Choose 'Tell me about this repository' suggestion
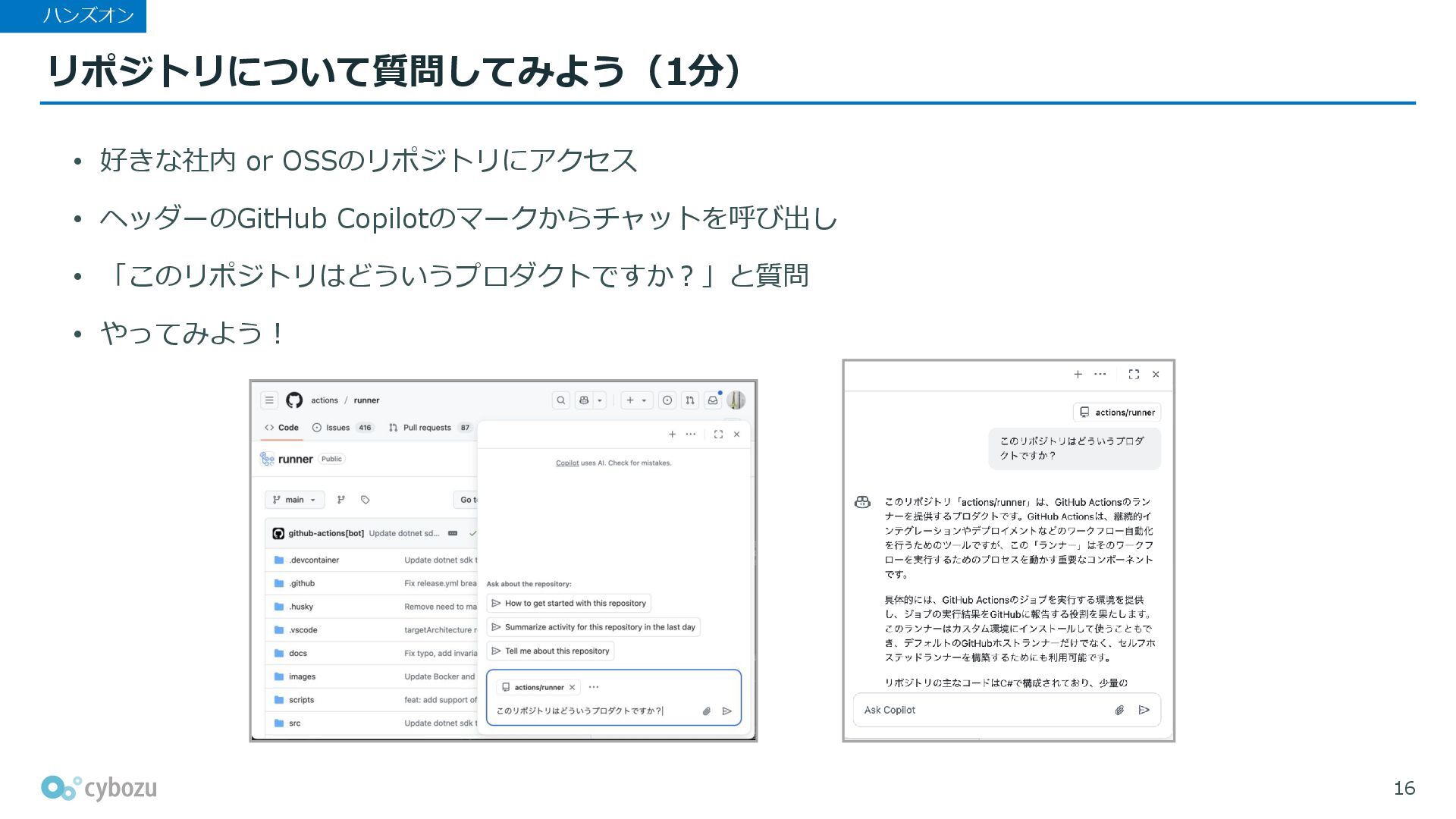This screenshot has height=819, width=1456. (551, 651)
